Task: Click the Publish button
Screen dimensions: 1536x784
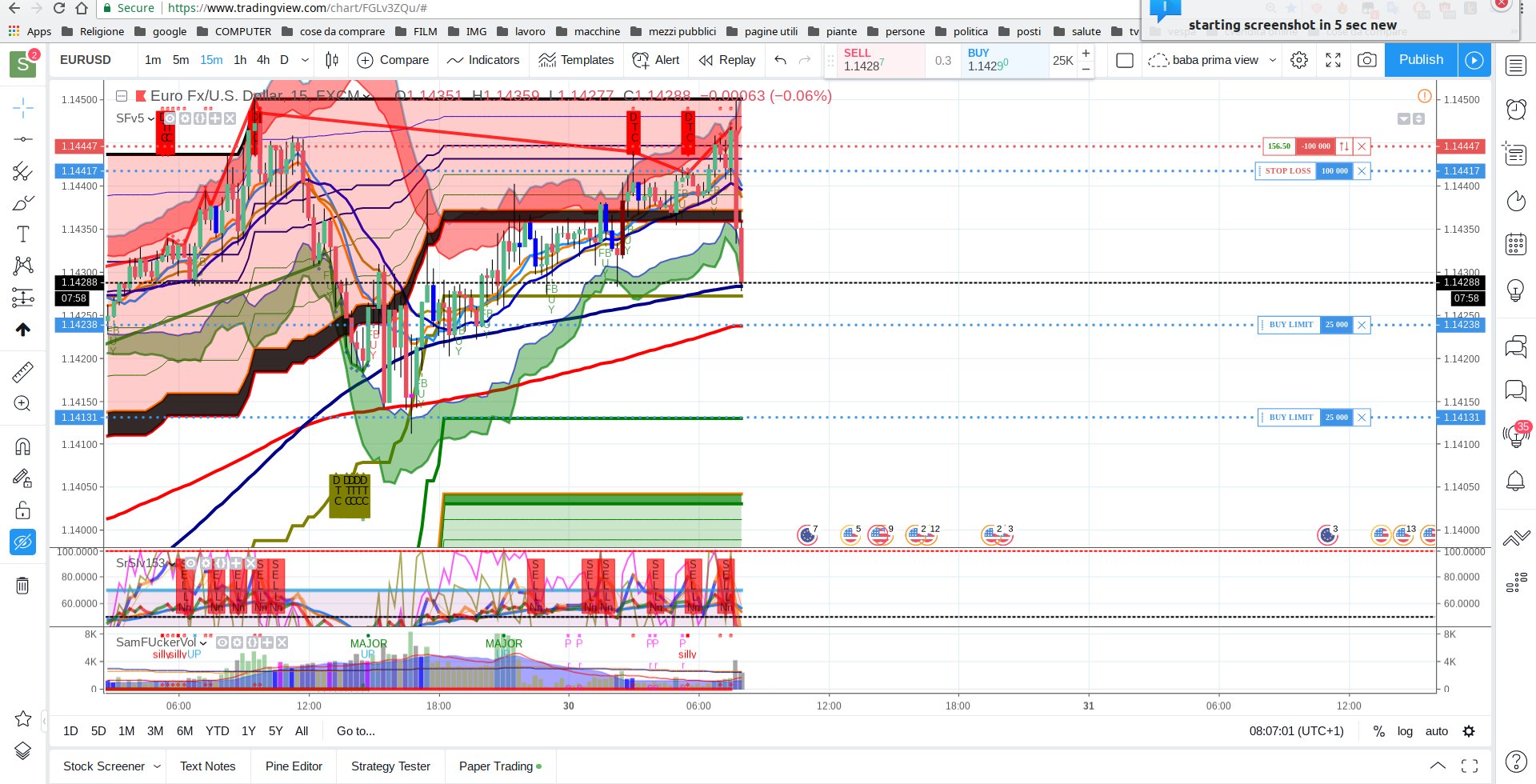Action: [1421, 60]
